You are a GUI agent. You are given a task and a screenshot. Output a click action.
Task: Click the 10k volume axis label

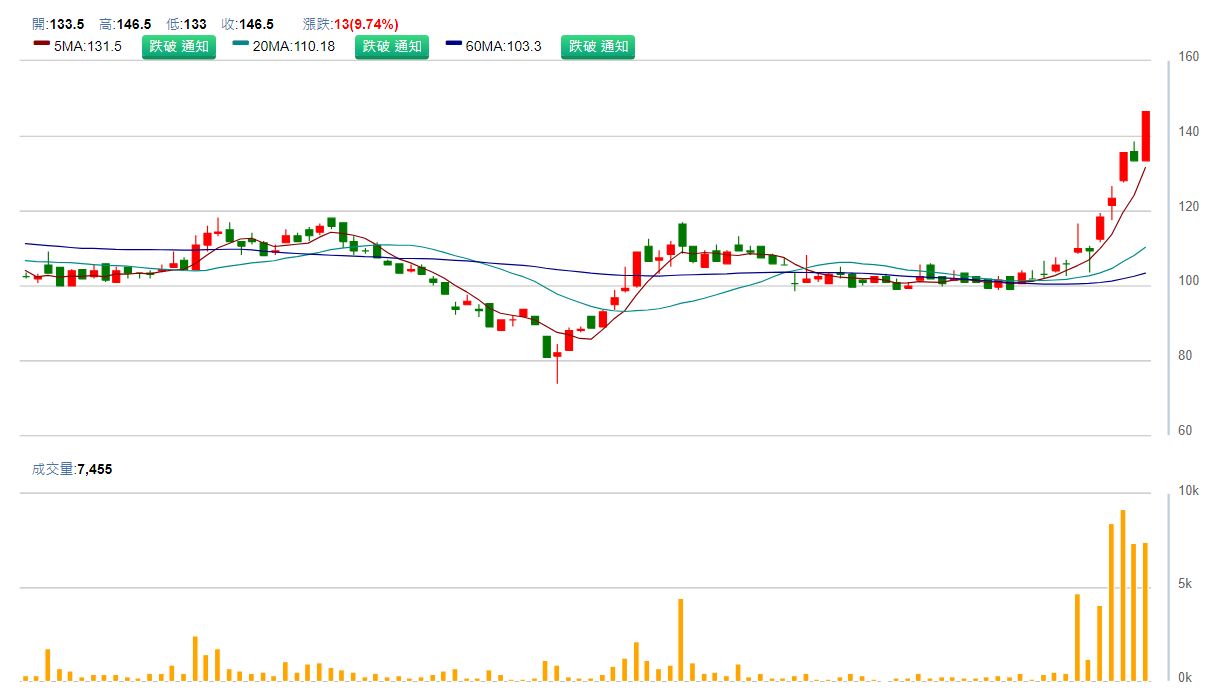pos(1189,491)
